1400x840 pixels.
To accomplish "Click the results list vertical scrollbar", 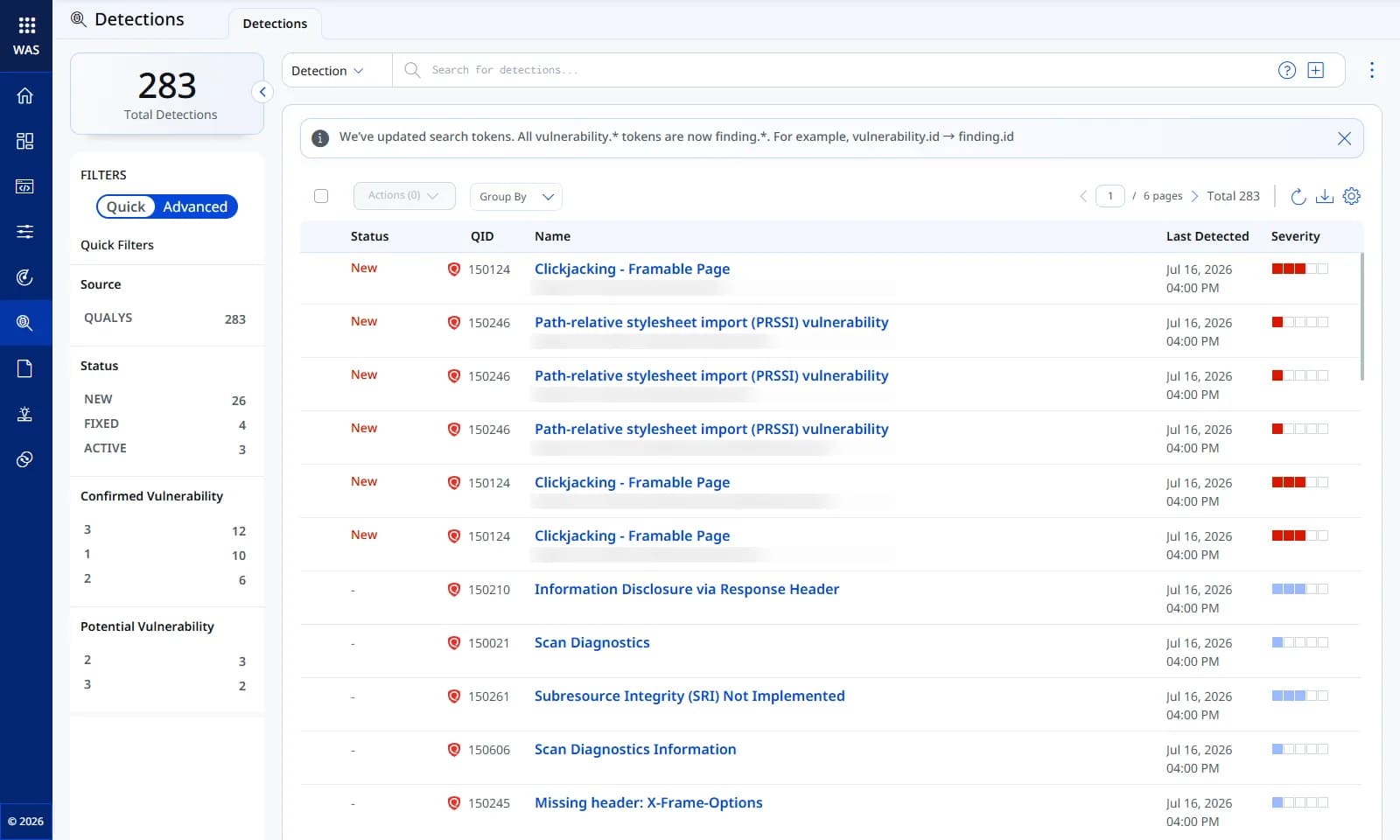I will coord(1362,317).
